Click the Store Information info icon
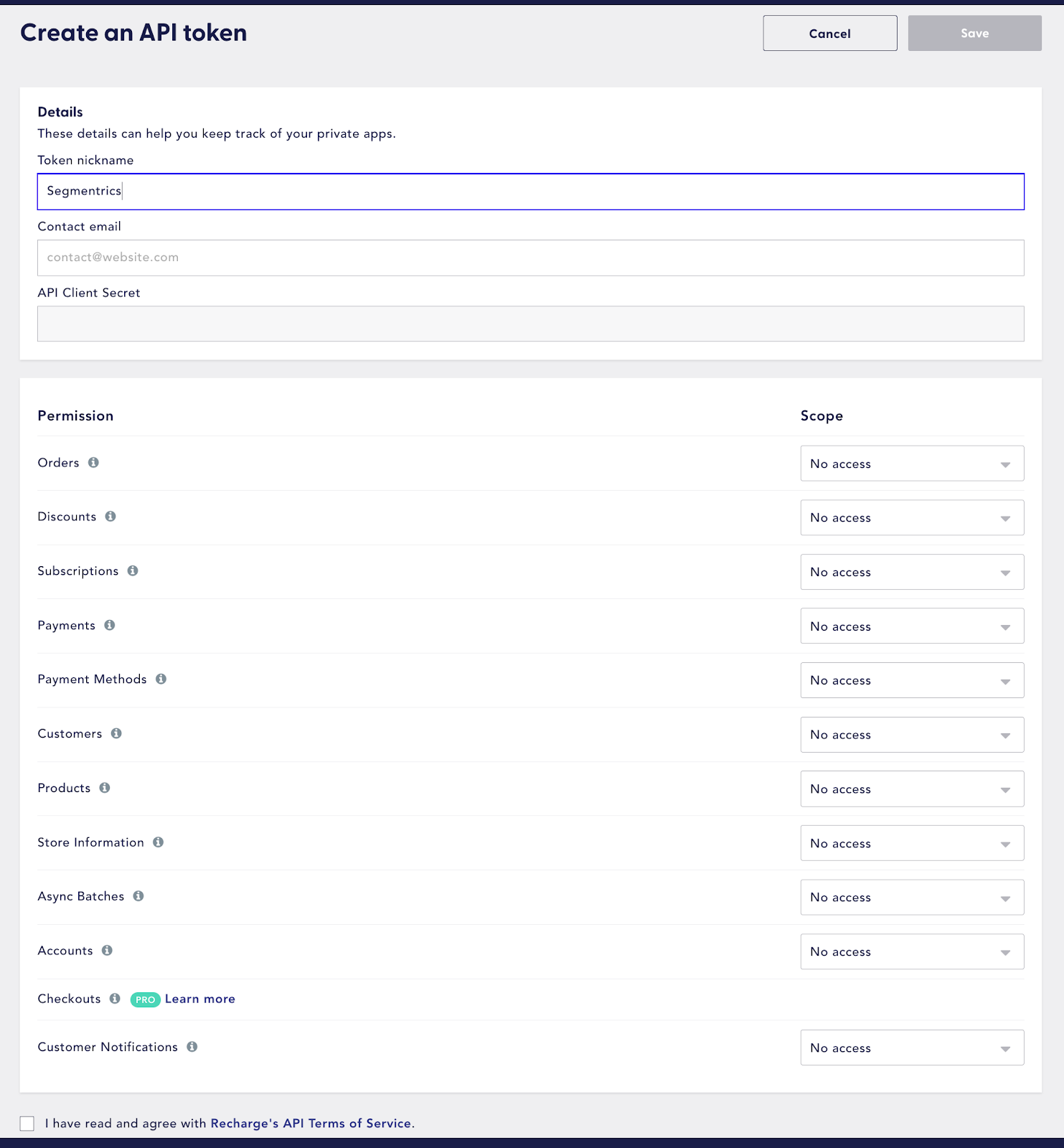 [159, 842]
